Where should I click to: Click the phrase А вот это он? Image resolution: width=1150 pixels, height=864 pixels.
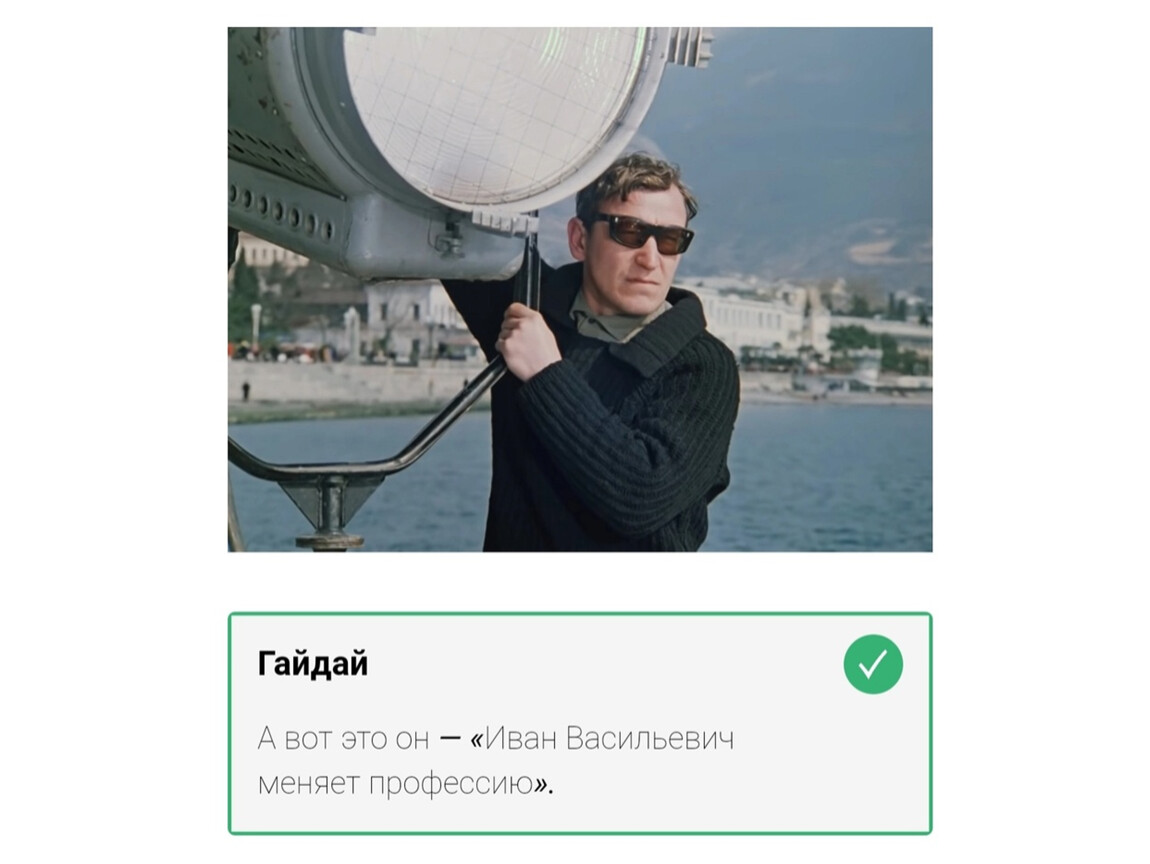click(x=343, y=739)
